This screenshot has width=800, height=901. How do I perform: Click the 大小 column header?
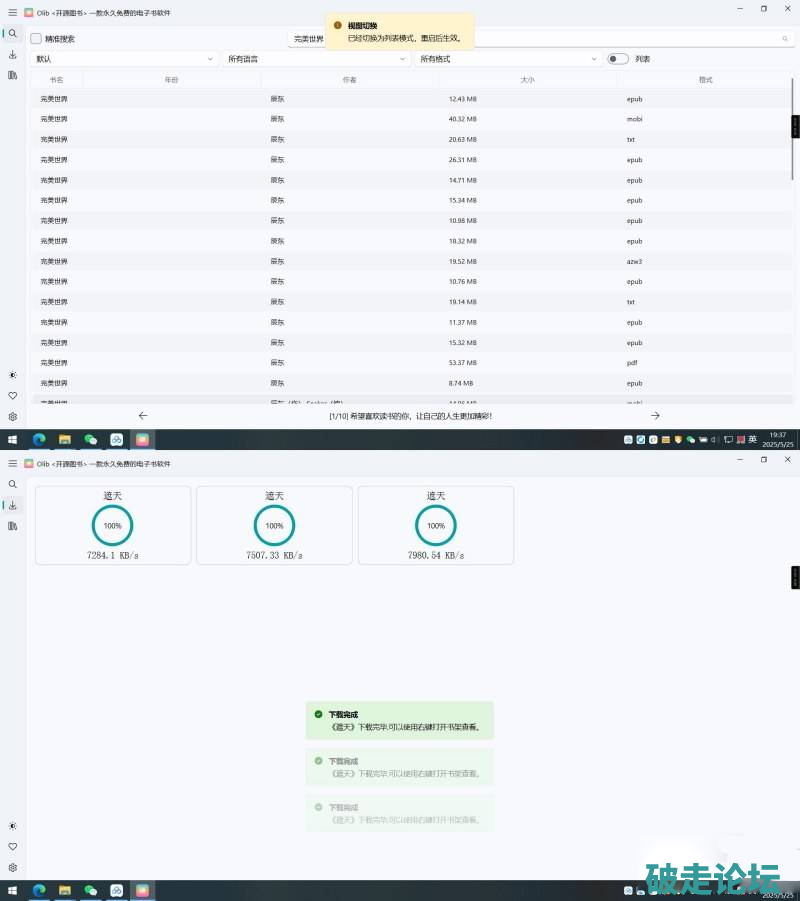coord(527,79)
